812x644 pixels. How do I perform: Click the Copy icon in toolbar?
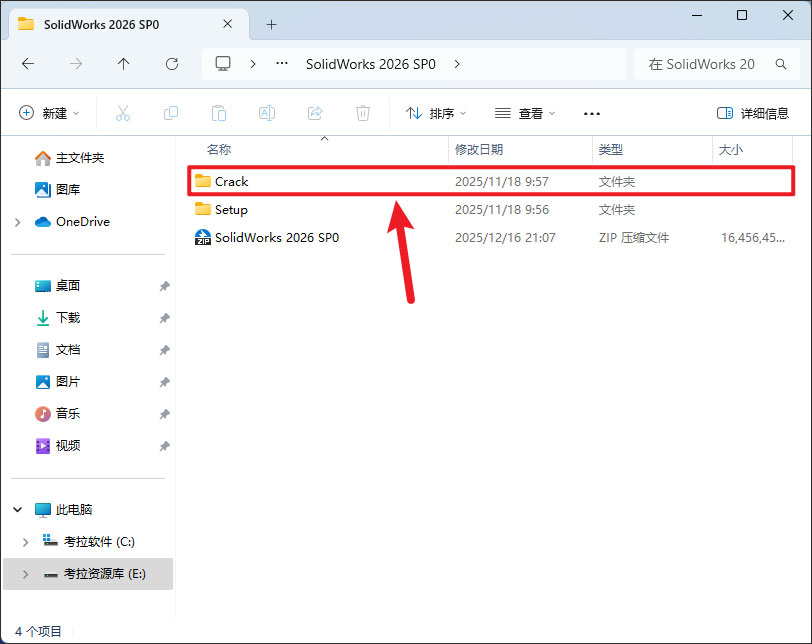[171, 113]
